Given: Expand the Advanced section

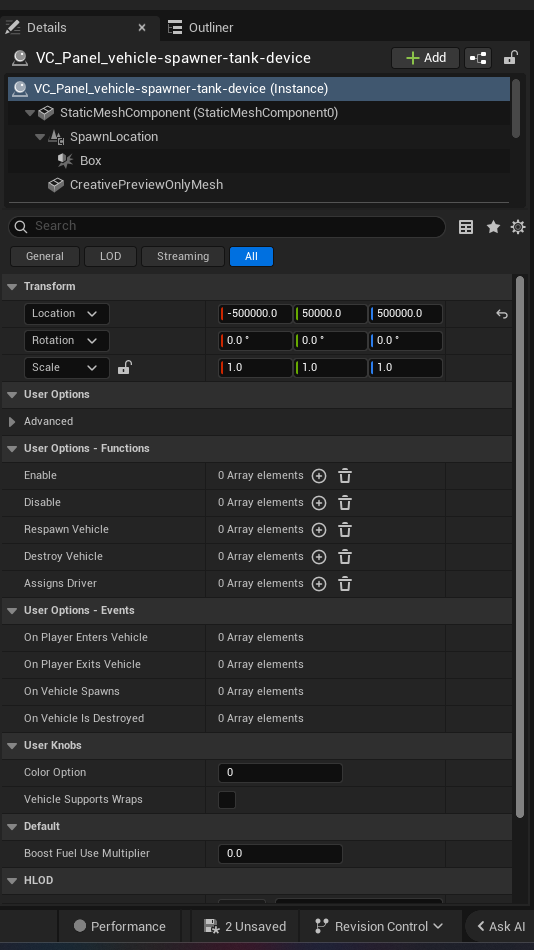Looking at the screenshot, I should pyautogui.click(x=12, y=422).
